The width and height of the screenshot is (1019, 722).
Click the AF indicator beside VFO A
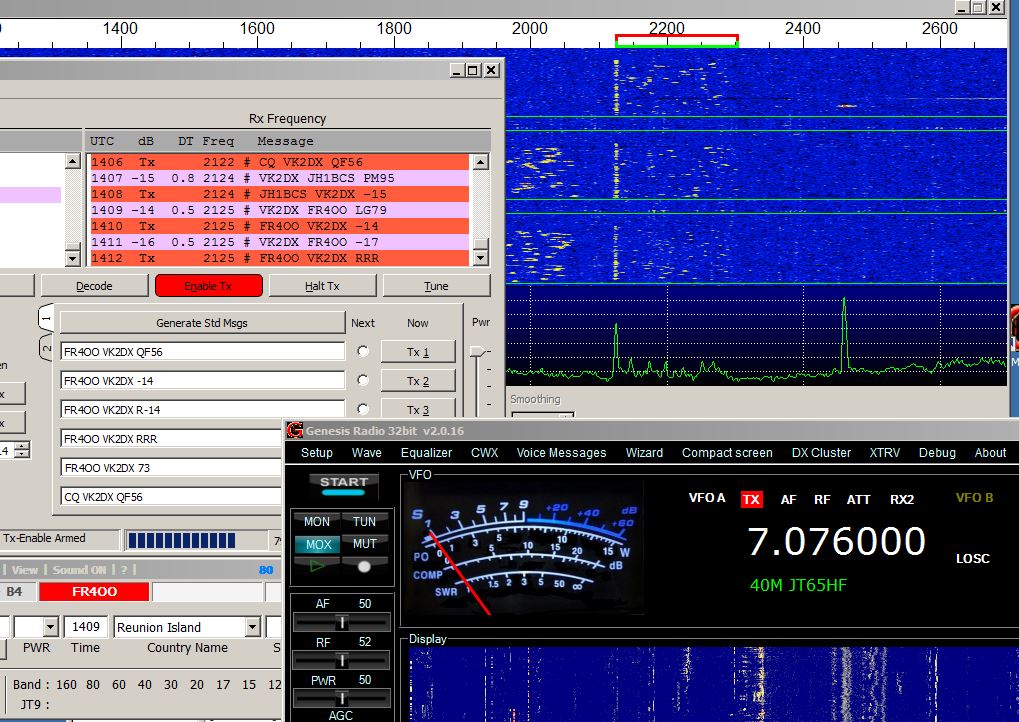[x=787, y=499]
